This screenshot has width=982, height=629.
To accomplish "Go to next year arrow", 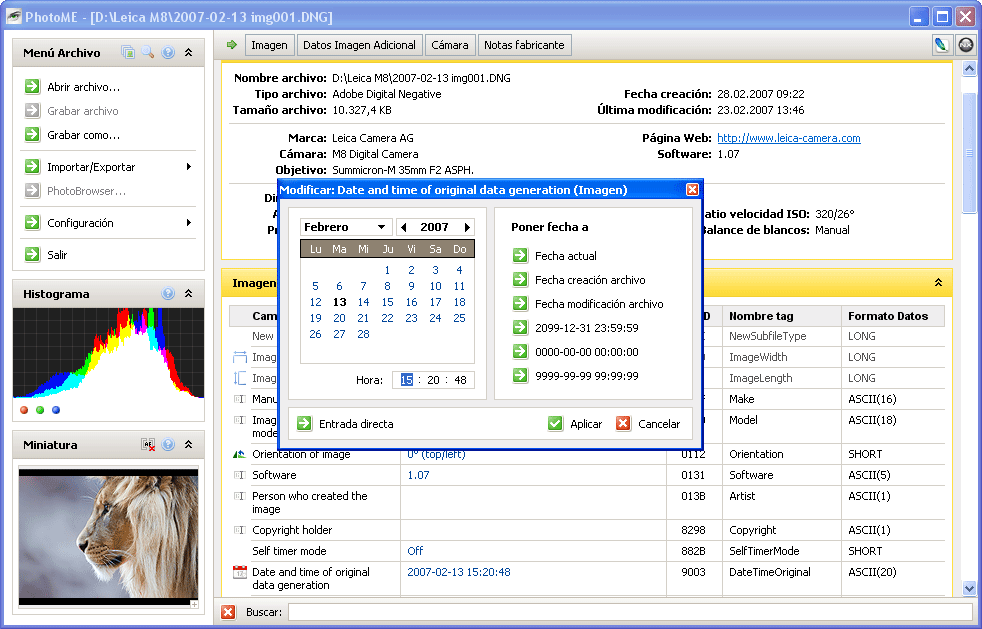I will (467, 227).
